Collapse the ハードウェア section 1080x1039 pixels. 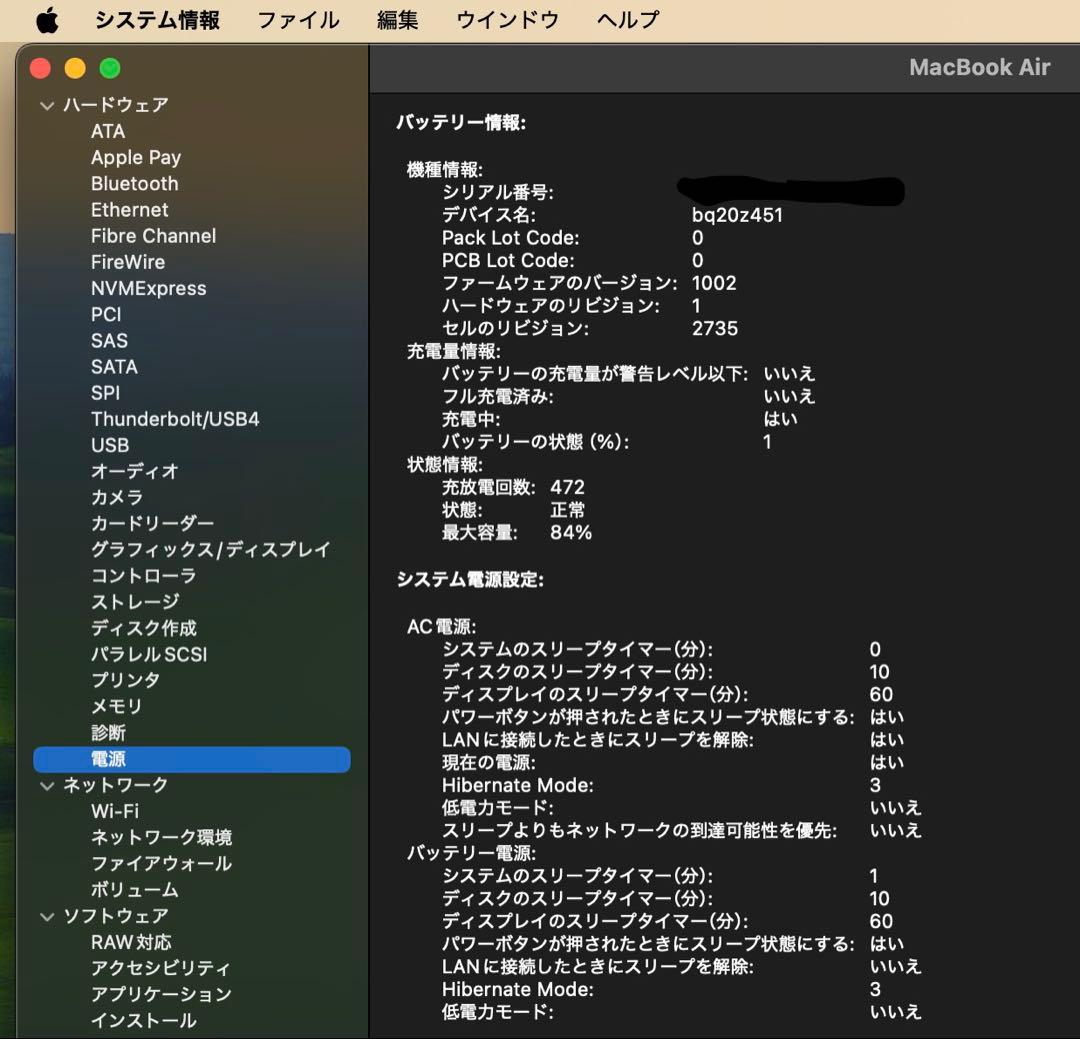(47, 105)
